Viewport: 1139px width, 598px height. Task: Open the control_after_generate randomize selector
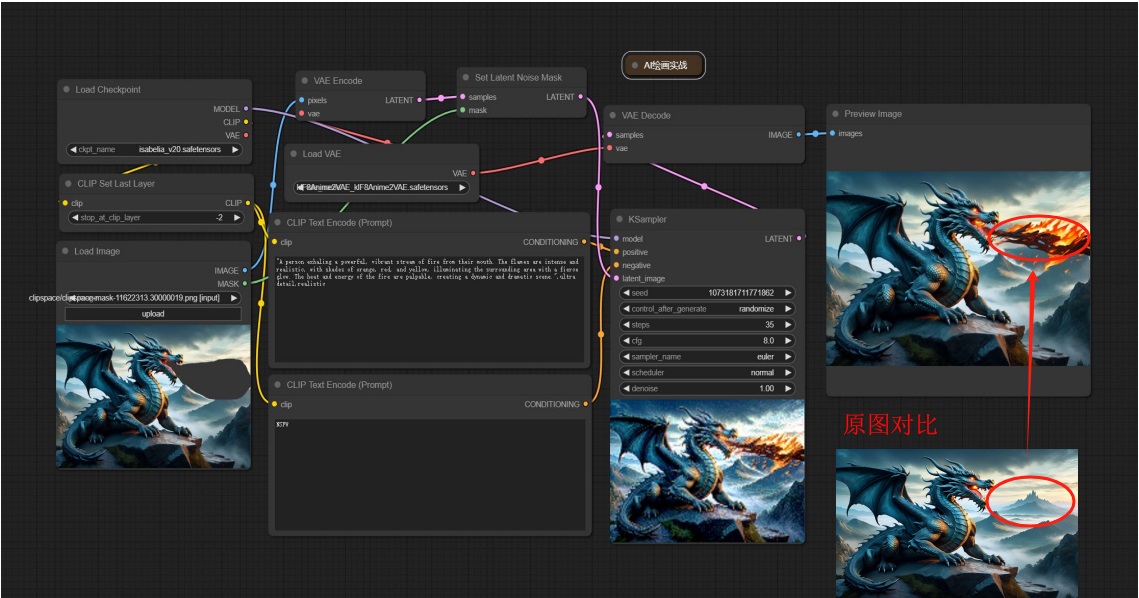[706, 309]
